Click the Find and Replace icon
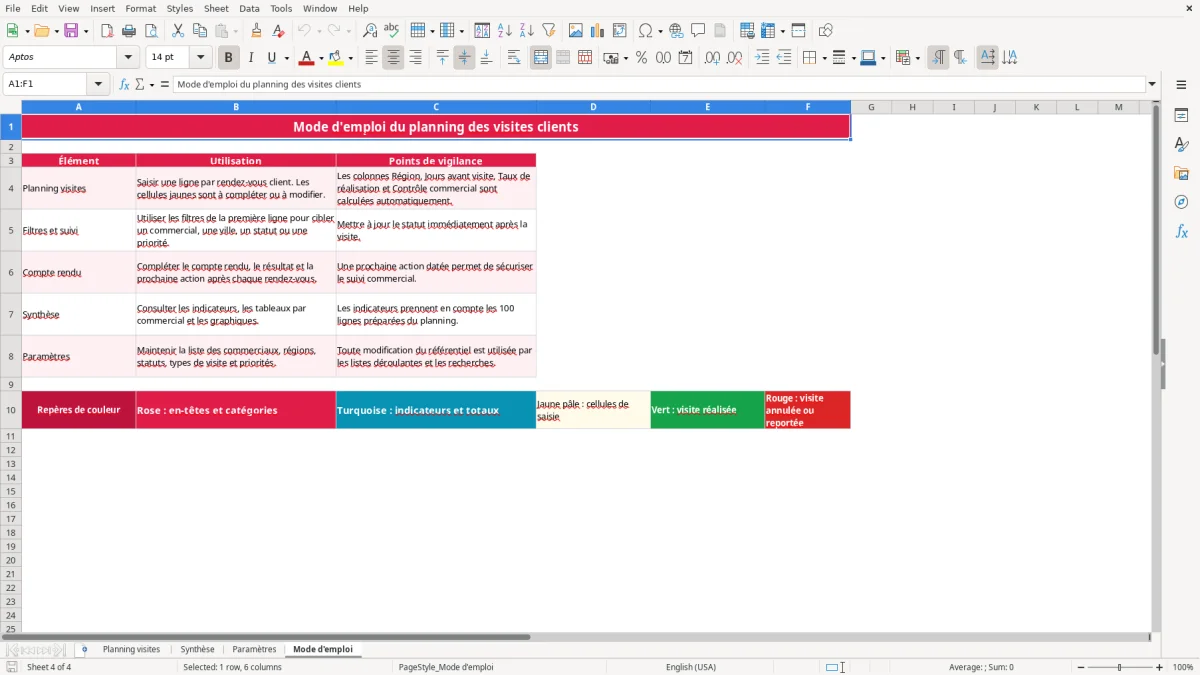This screenshot has width=1200, height=675. [x=370, y=31]
